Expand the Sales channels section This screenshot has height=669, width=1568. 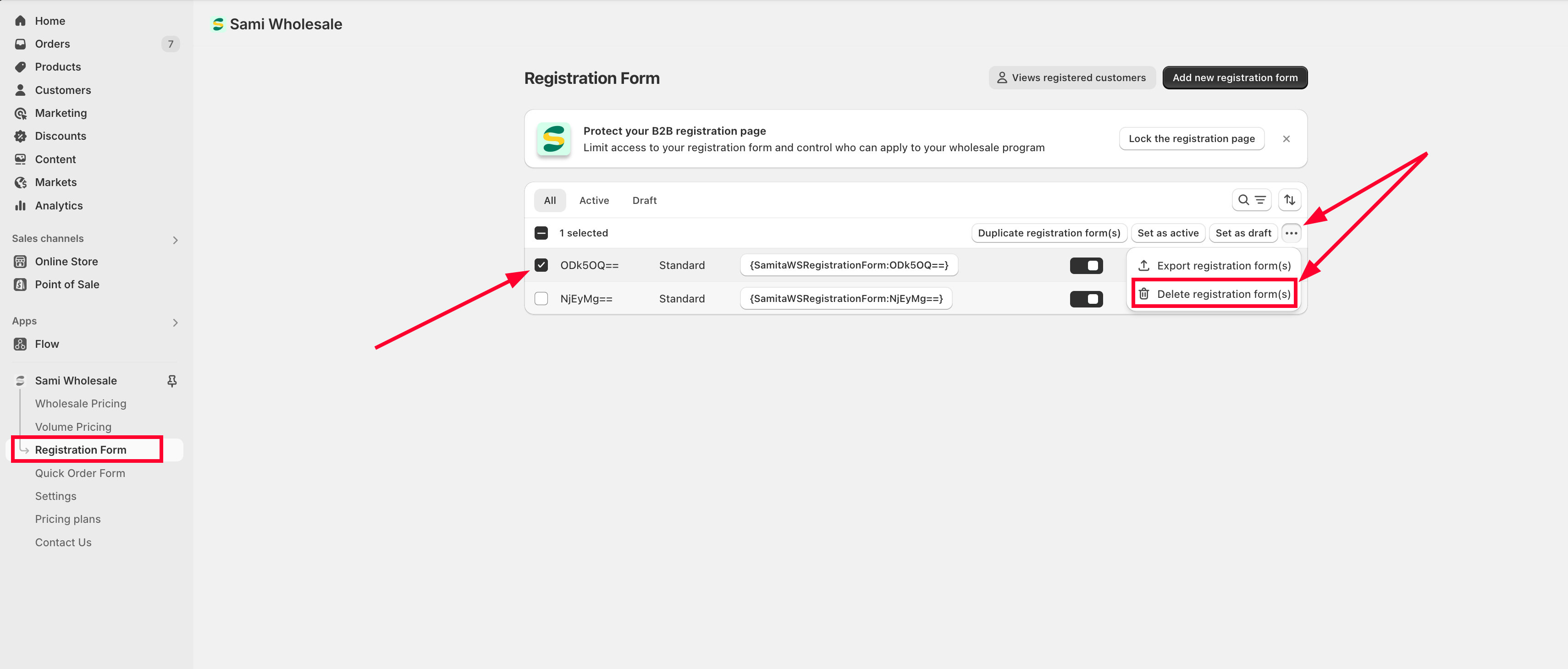click(175, 240)
